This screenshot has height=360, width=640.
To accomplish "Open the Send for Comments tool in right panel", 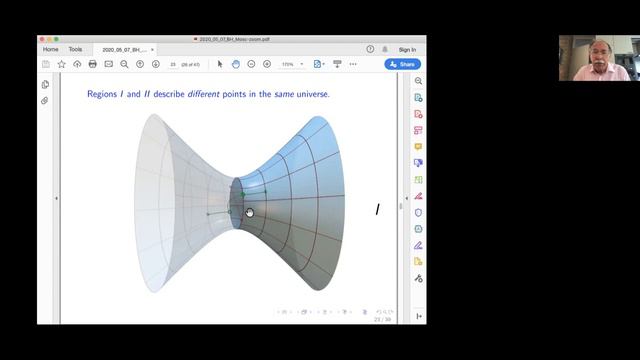I will (x=418, y=163).
